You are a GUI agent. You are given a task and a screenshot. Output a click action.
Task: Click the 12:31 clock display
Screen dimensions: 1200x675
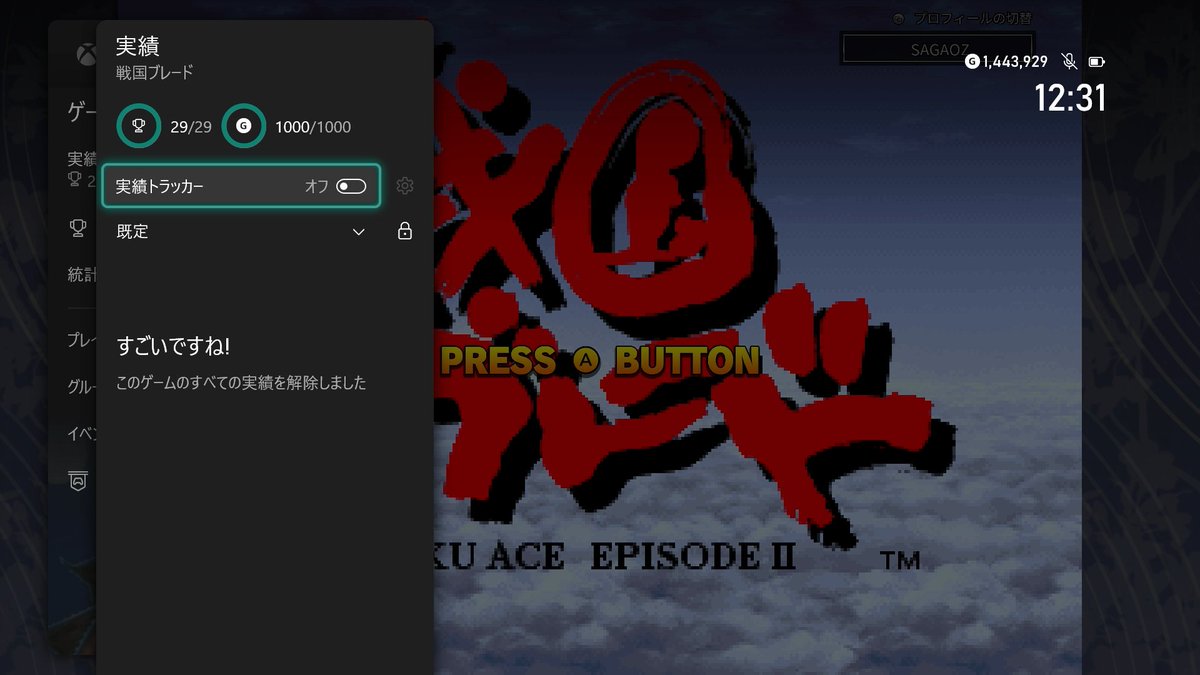click(x=1070, y=98)
